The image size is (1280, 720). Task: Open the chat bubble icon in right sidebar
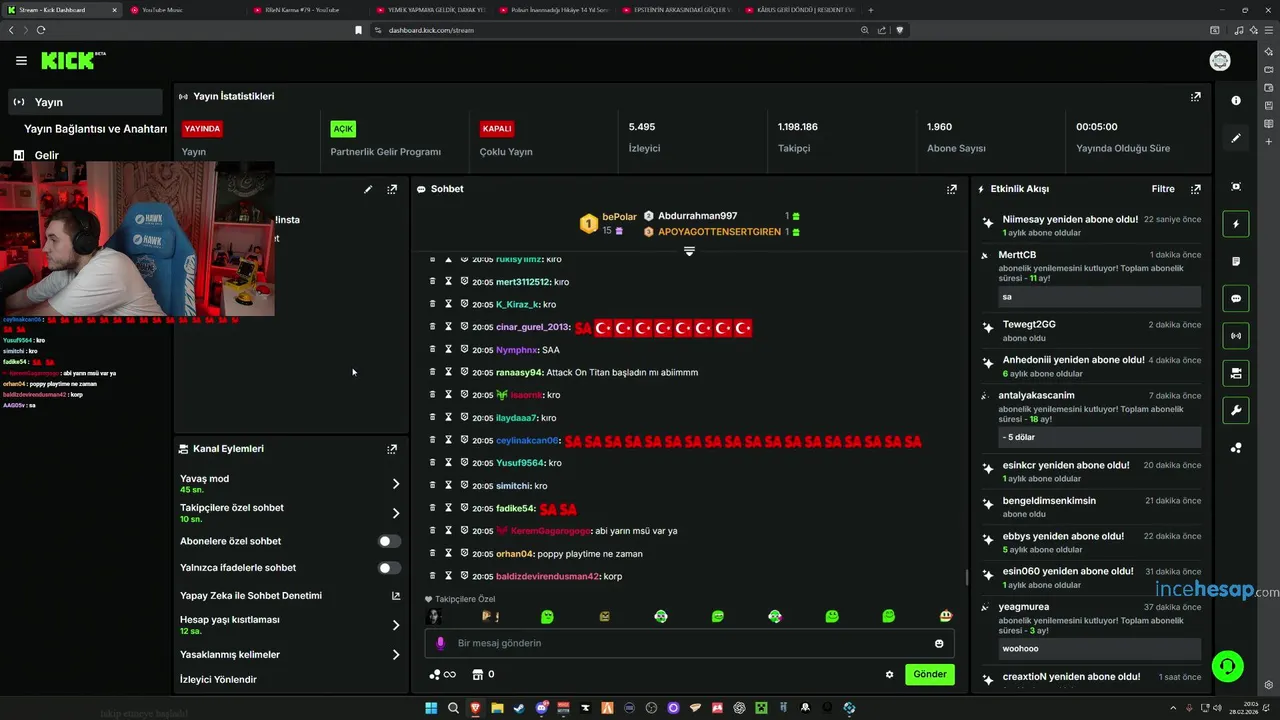[x=1236, y=299]
